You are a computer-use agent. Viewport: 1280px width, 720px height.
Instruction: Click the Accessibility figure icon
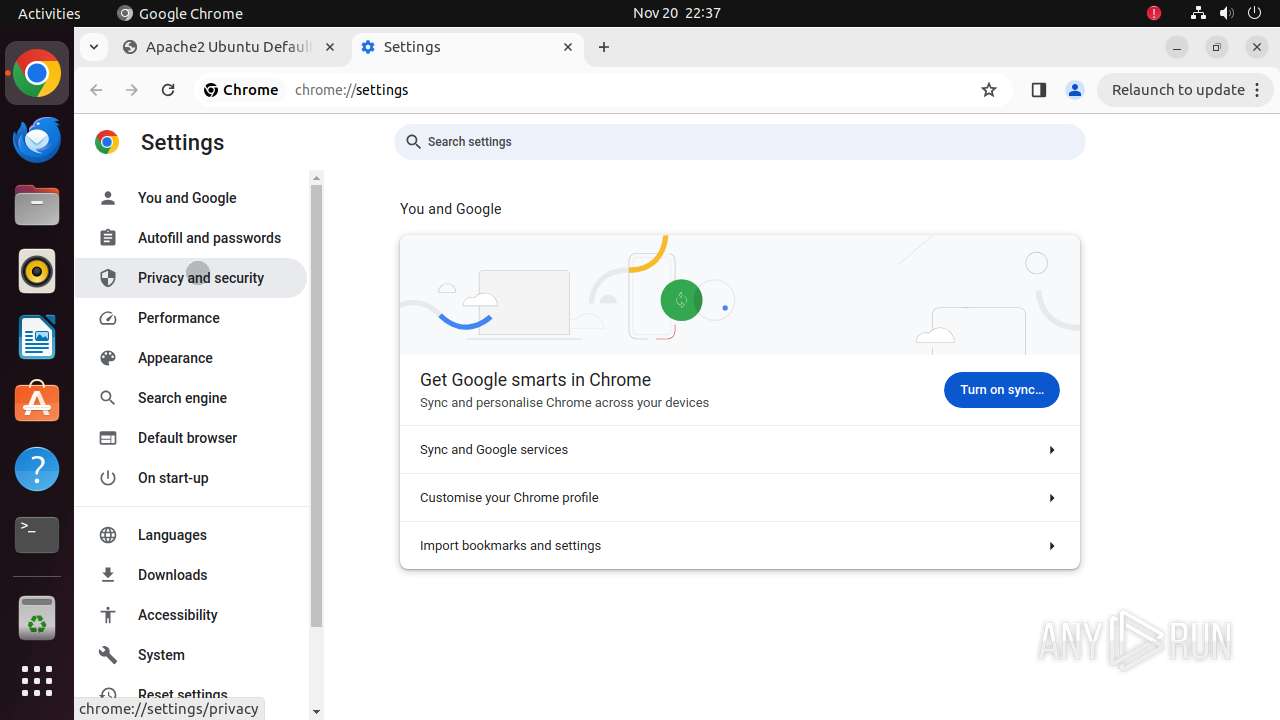pyautogui.click(x=108, y=615)
